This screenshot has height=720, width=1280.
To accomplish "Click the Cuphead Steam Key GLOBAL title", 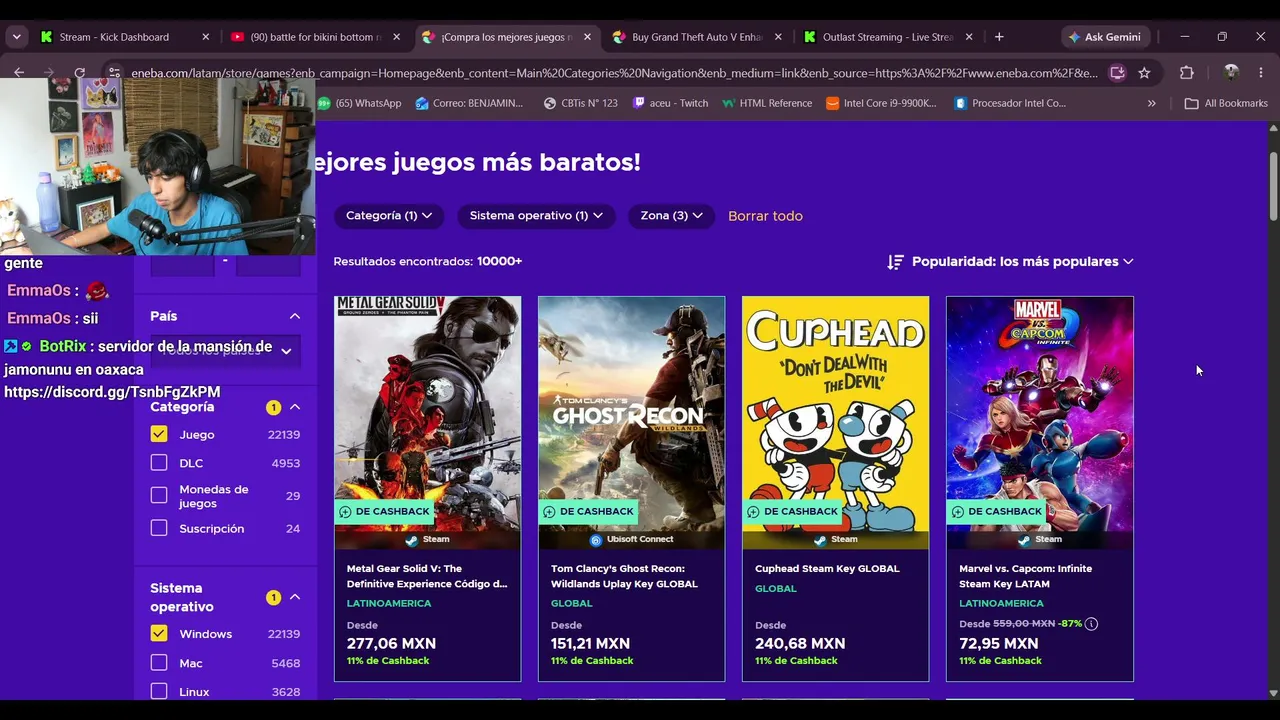I will pos(827,568).
